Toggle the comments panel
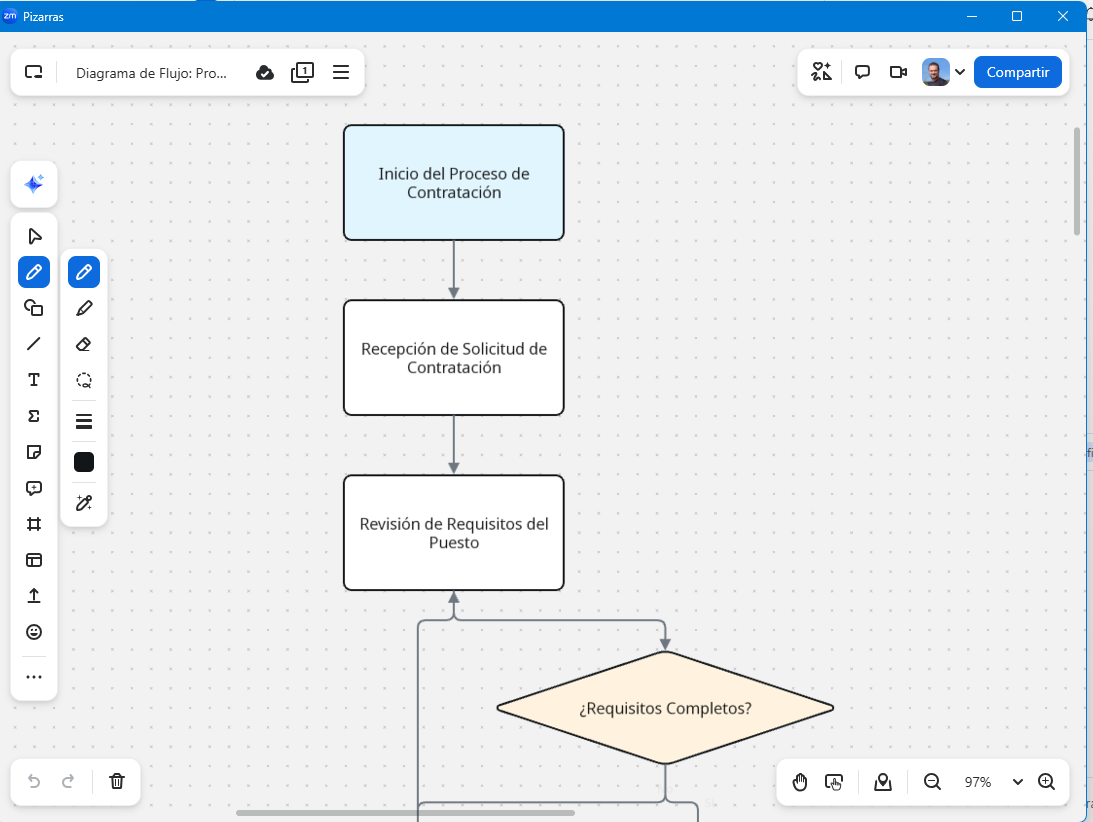The height and width of the screenshot is (822, 1093). [x=862, y=72]
